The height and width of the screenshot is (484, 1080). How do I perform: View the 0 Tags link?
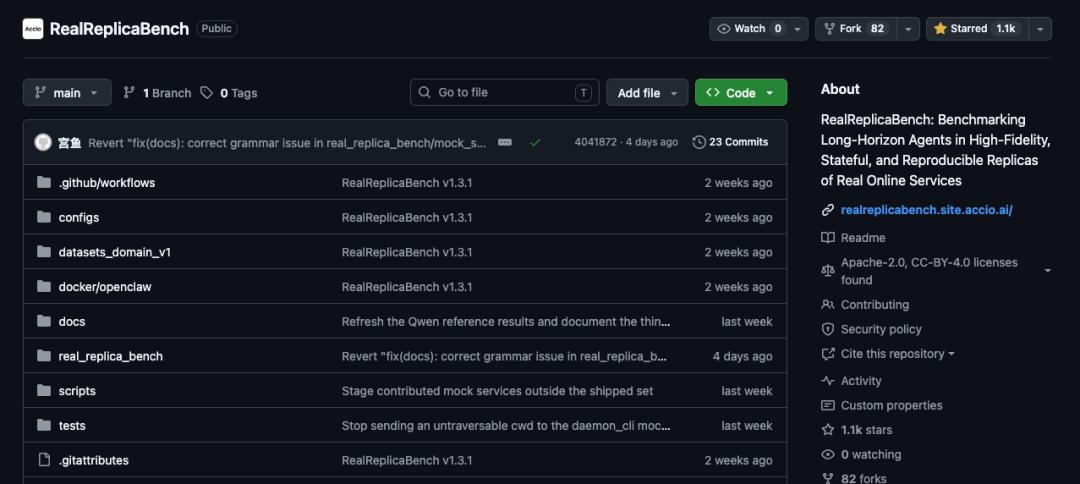(229, 93)
